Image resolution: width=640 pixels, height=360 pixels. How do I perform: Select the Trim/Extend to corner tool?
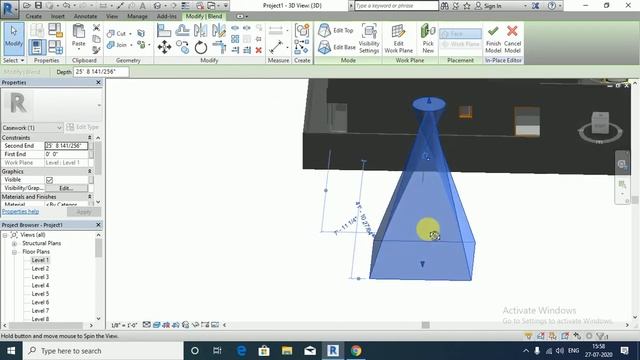[x=219, y=47]
